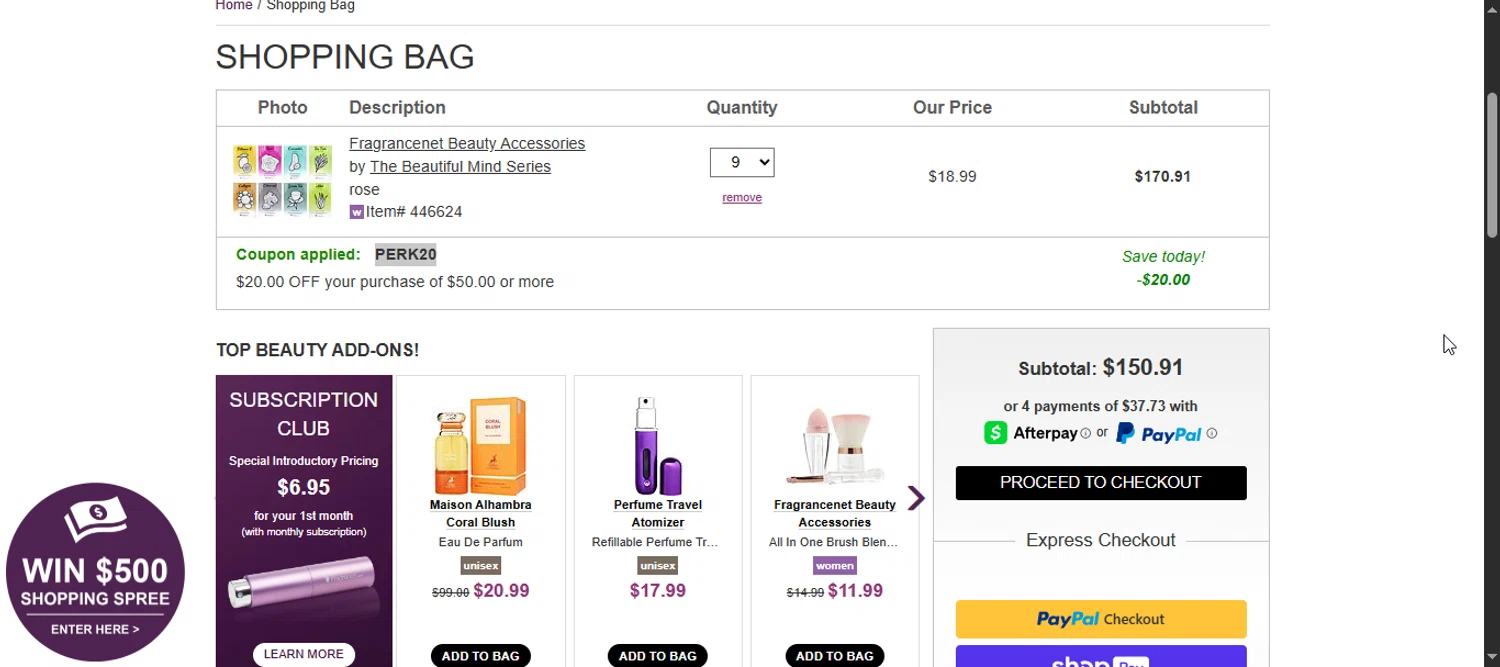Open Fragrancenet Beauty Accessories add-on title link
The width and height of the screenshot is (1500, 667).
[835, 514]
